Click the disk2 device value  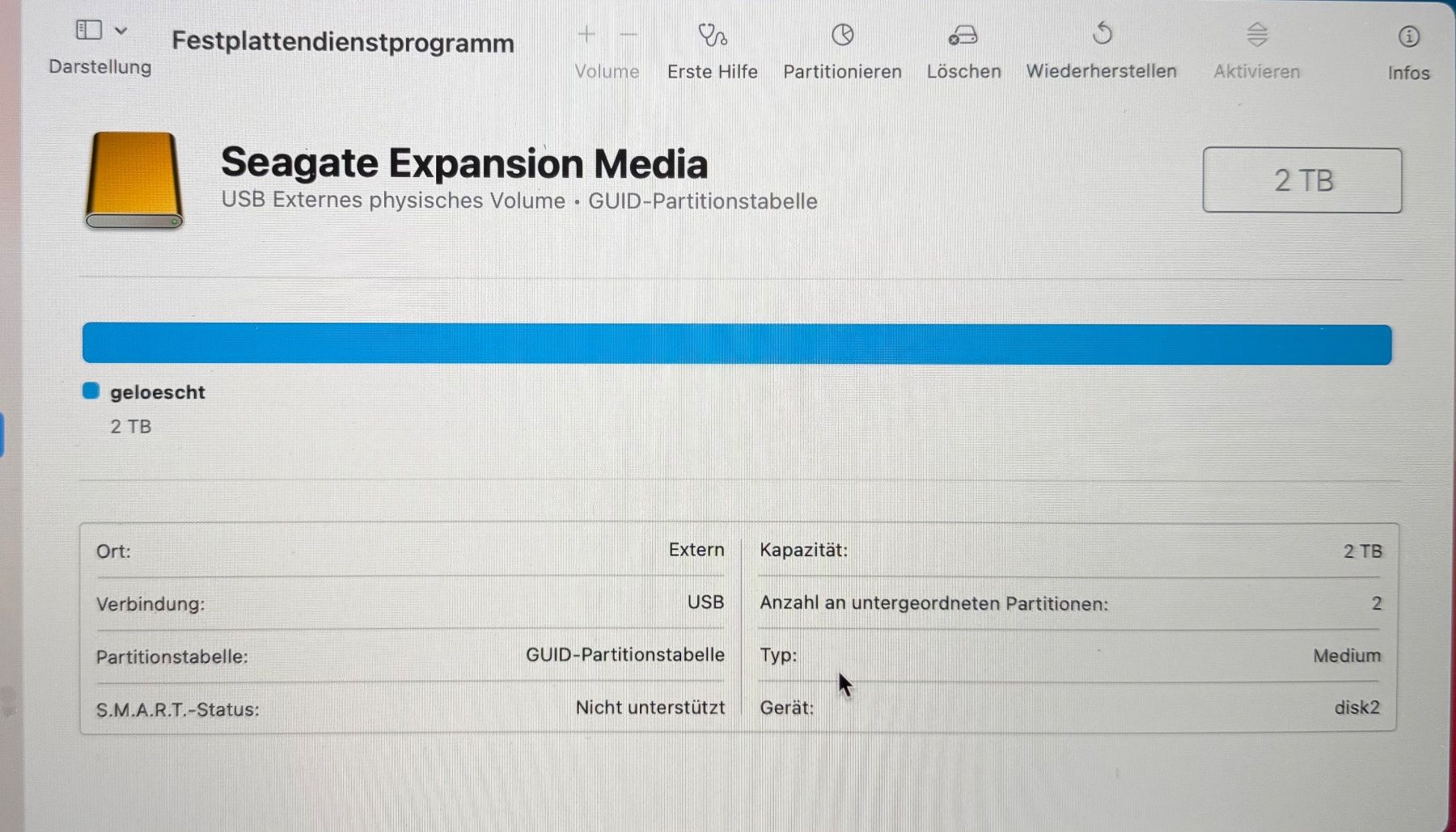pos(1357,707)
